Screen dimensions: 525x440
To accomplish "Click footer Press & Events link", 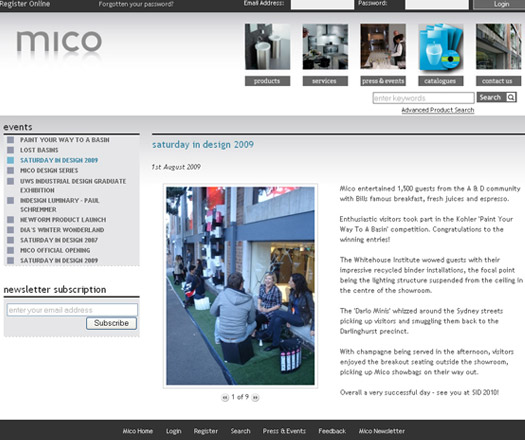I will point(284,431).
